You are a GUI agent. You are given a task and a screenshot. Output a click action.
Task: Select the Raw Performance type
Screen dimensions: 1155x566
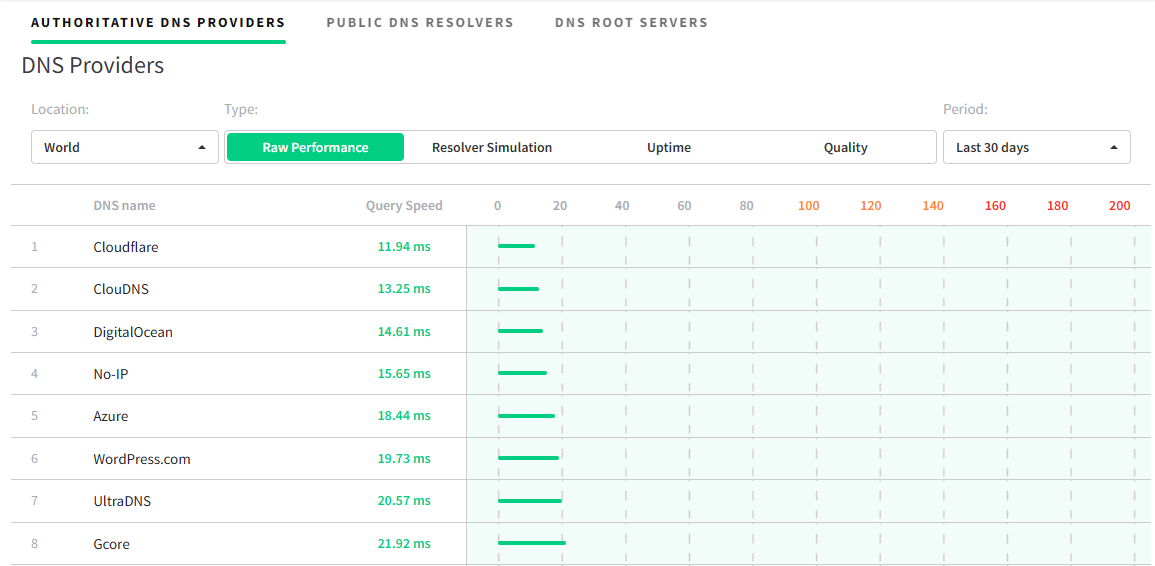[x=315, y=147]
